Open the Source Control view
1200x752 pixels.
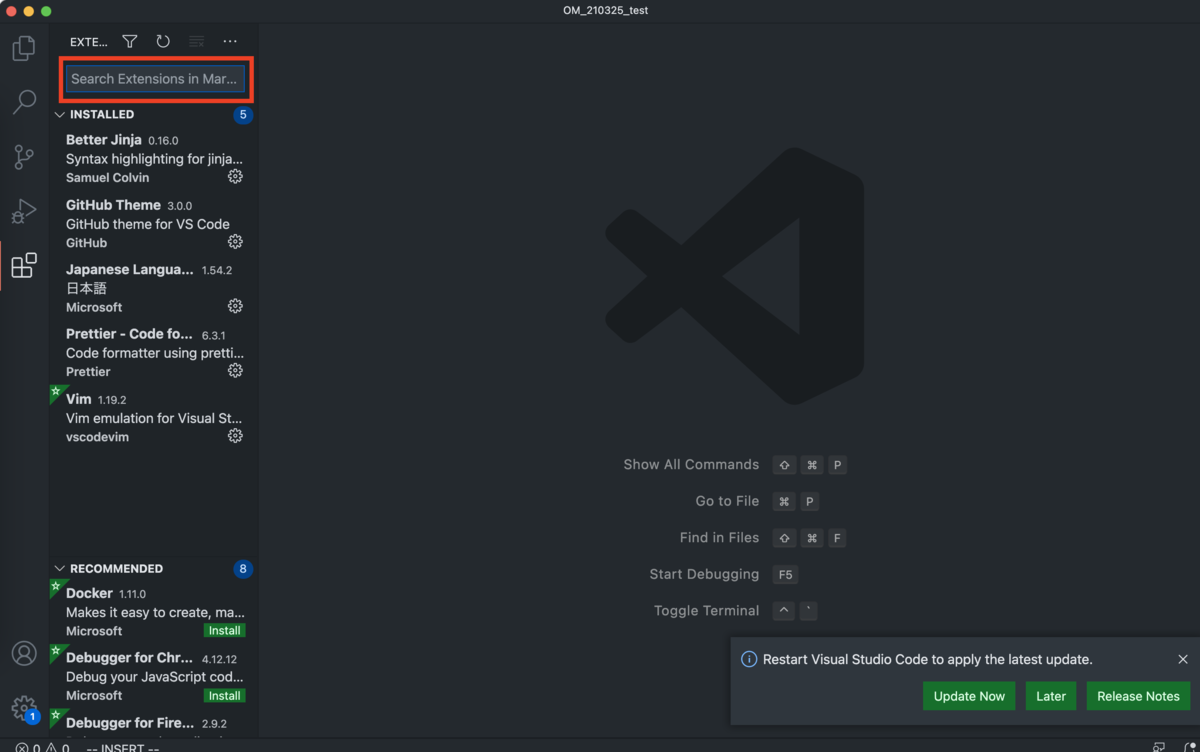(x=23, y=157)
